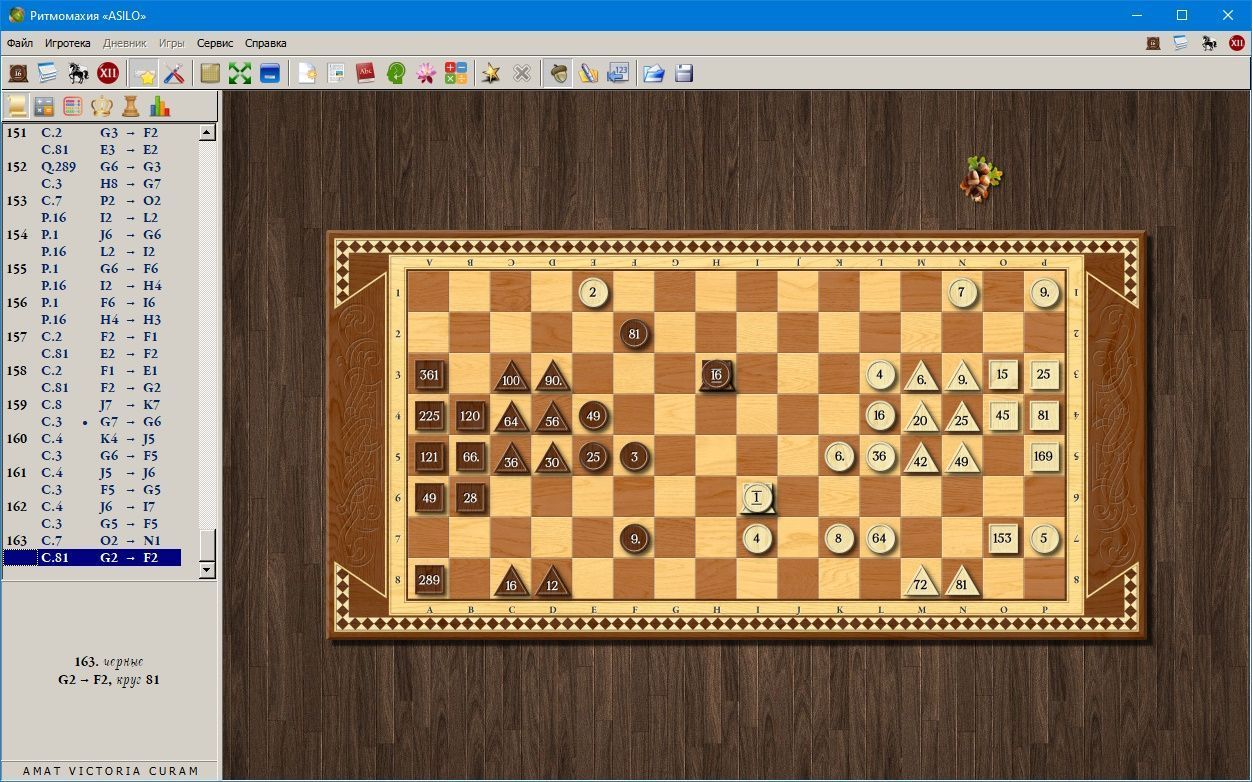Click the floppy disk save icon

pos(684,73)
